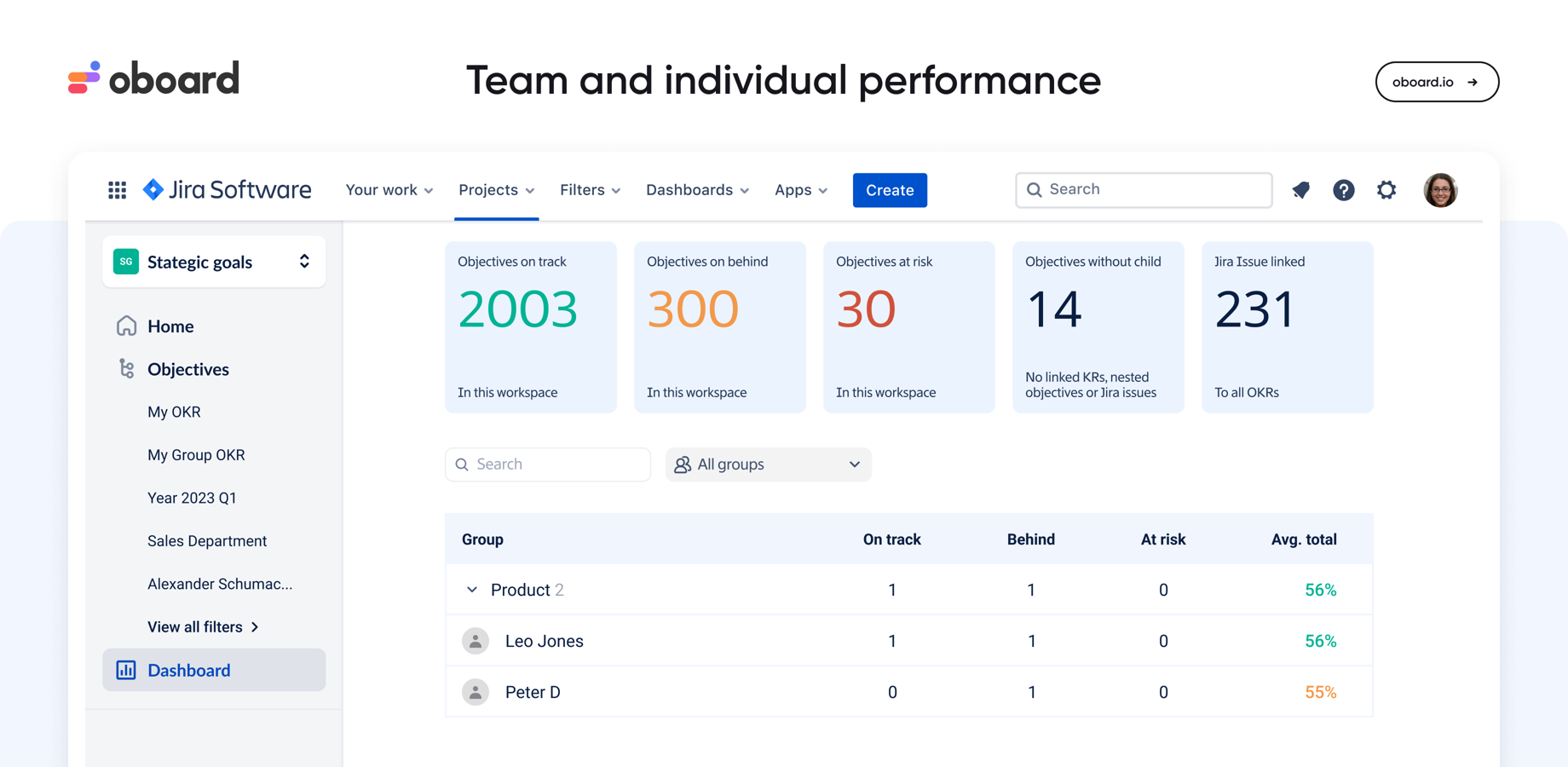
Task: Click the dashboard search field
Action: (547, 464)
